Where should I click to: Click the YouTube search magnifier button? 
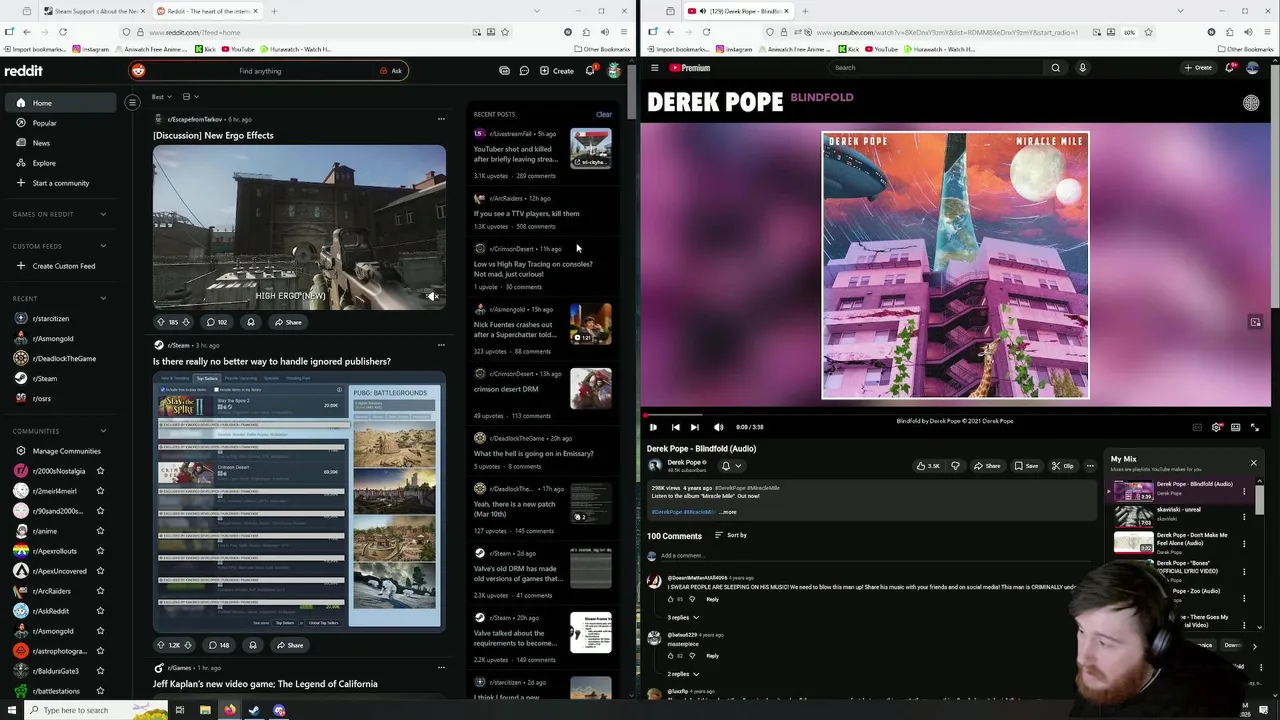coord(1055,68)
